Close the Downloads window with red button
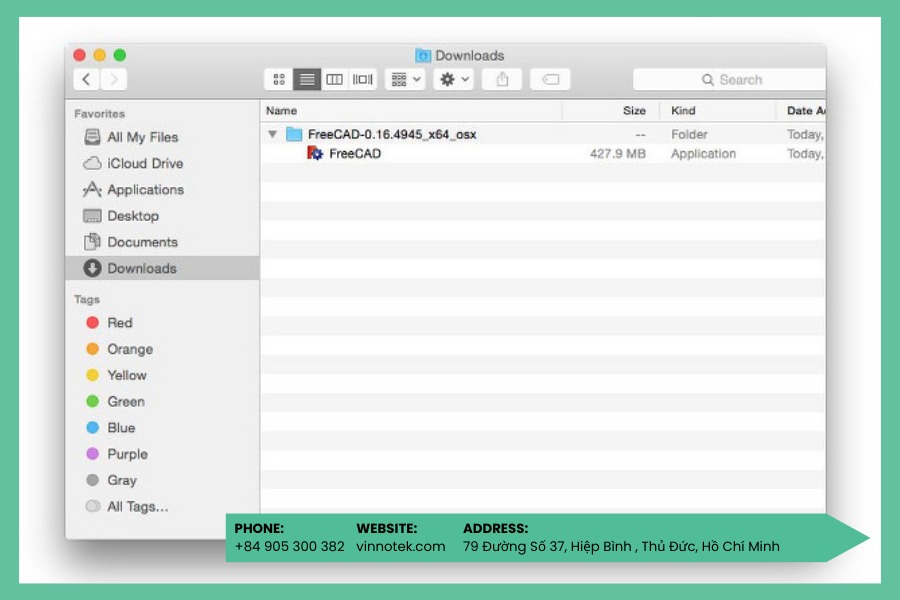This screenshot has width=900, height=600. pyautogui.click(x=80, y=55)
